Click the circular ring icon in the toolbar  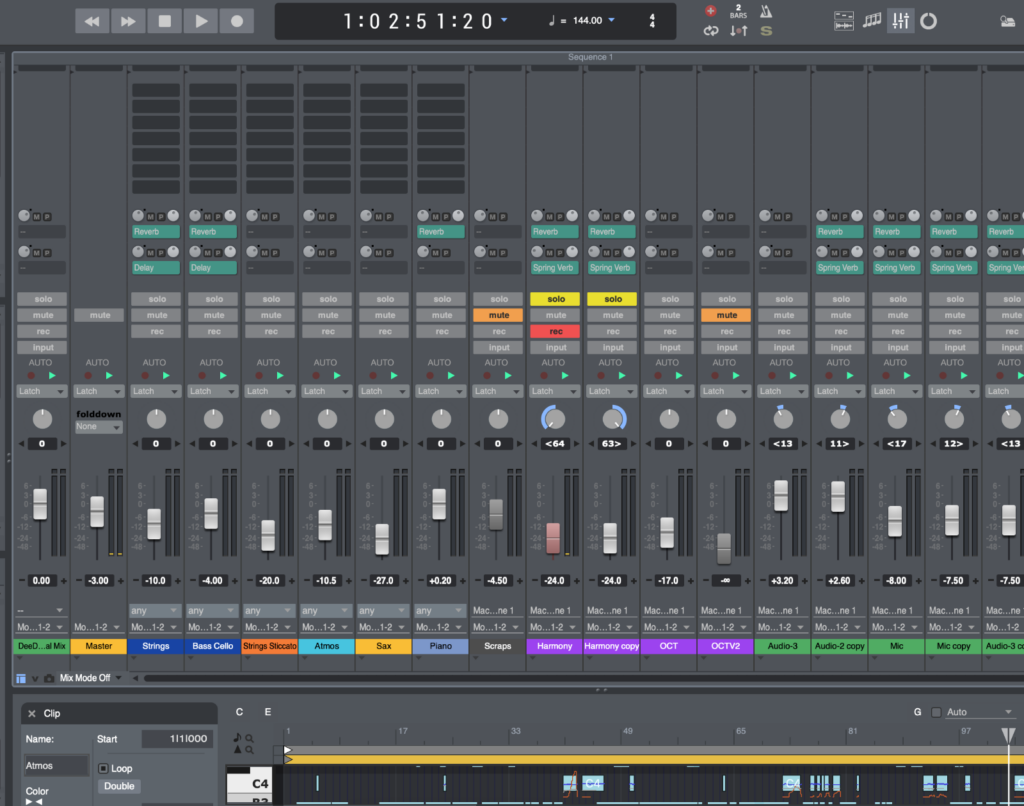(928, 22)
